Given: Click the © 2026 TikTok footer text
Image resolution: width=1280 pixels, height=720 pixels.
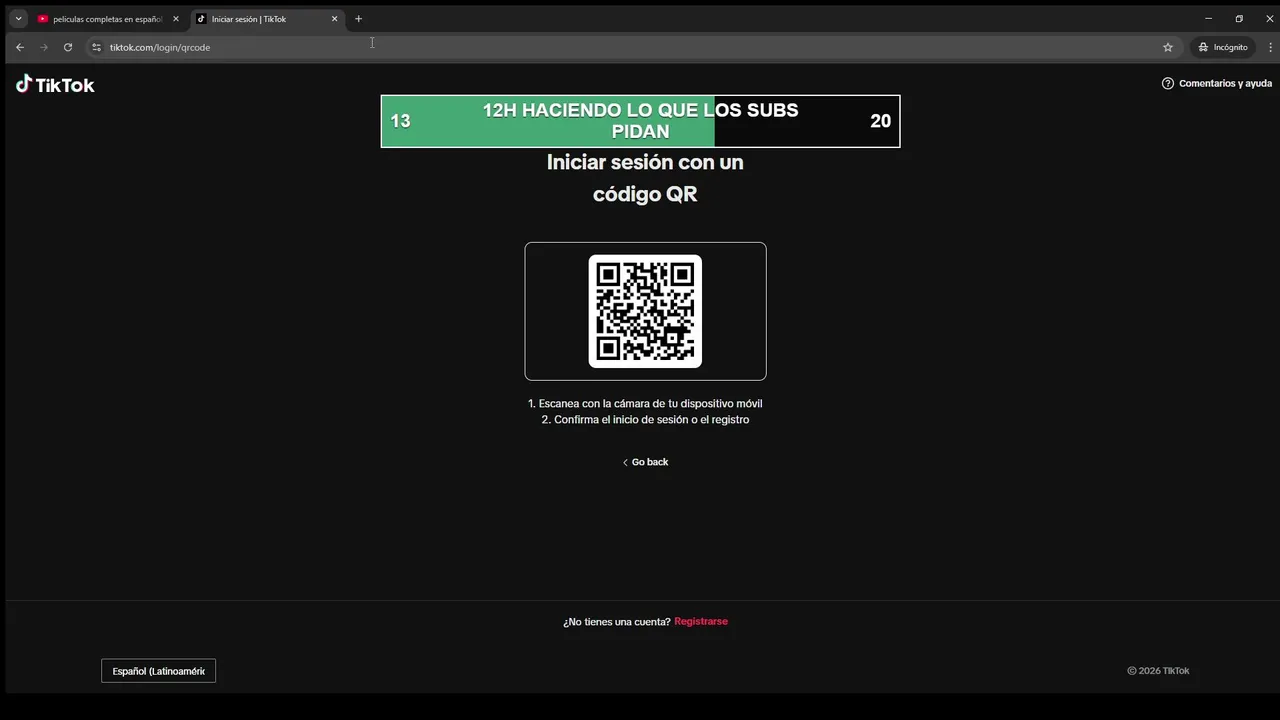Looking at the screenshot, I should pos(1158,671).
